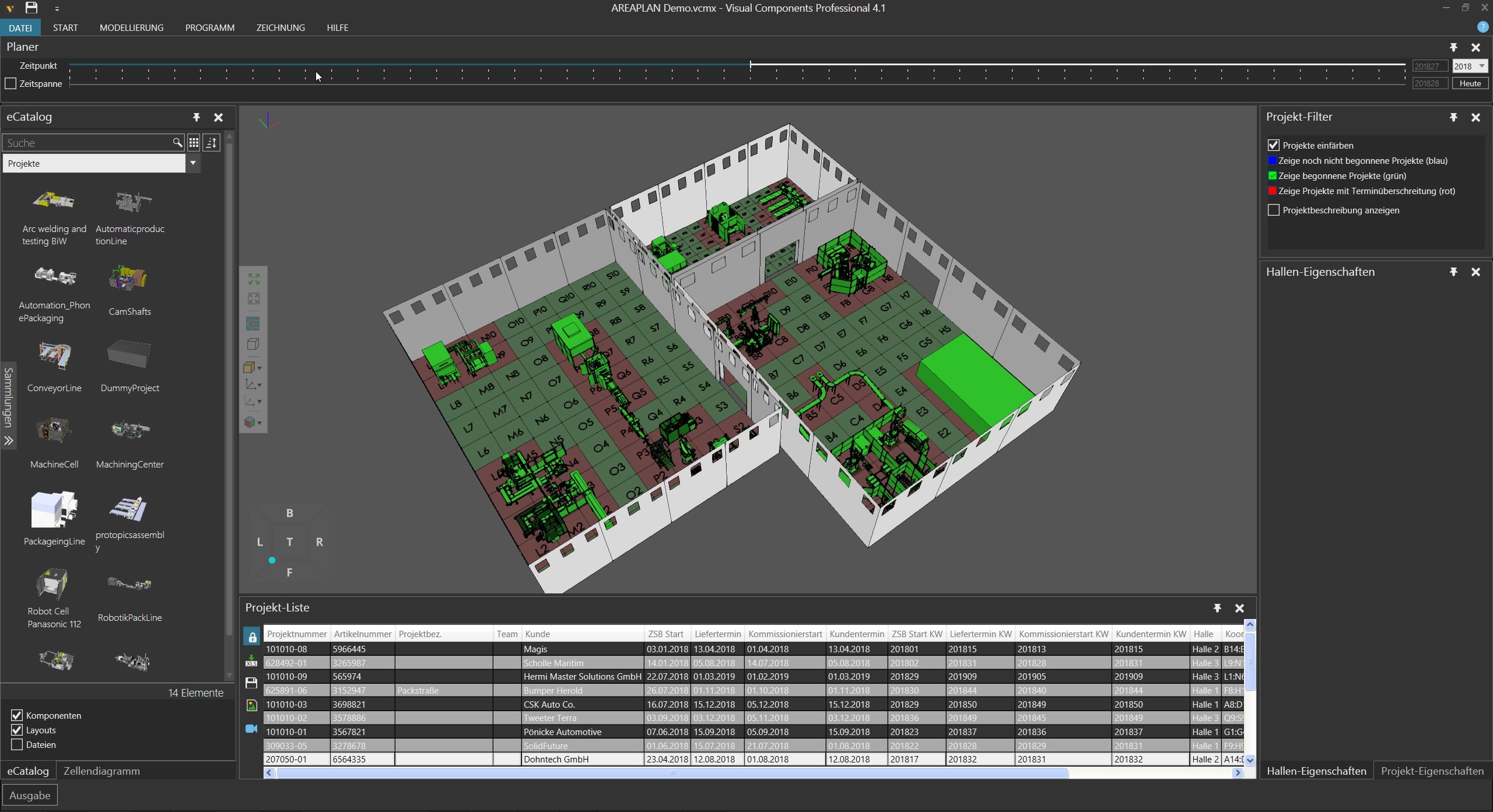The width and height of the screenshot is (1493, 812).
Task: Click the XLS import icon in Projekt-Liste
Action: [x=251, y=660]
